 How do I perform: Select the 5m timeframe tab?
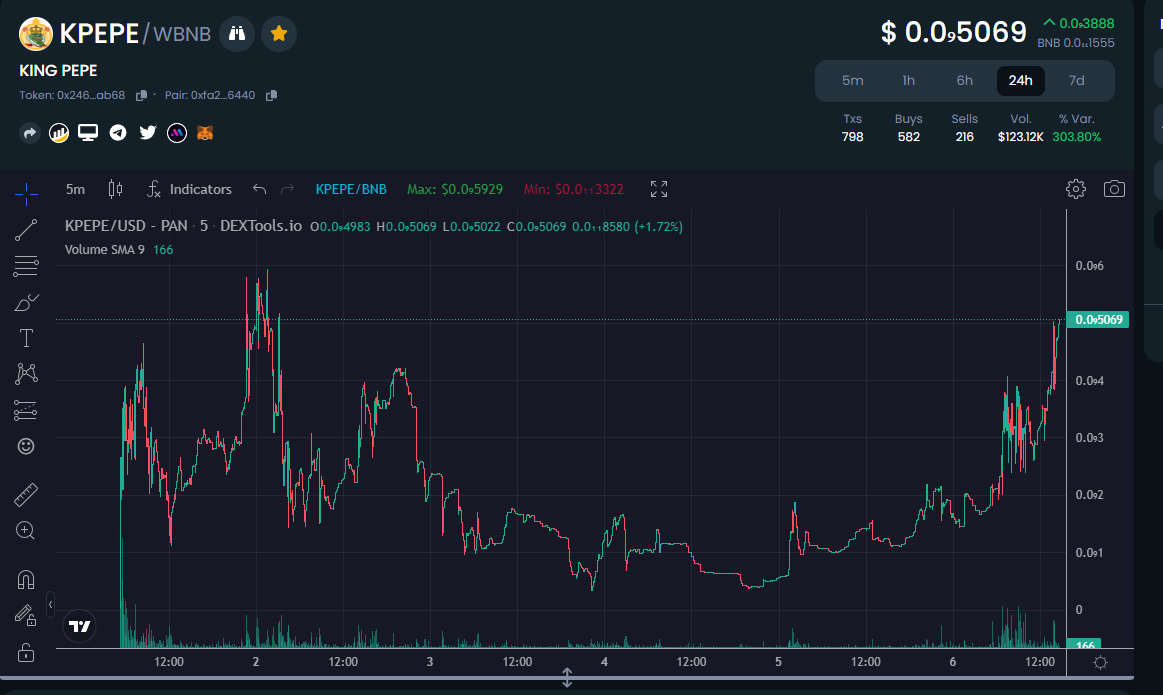(x=852, y=80)
